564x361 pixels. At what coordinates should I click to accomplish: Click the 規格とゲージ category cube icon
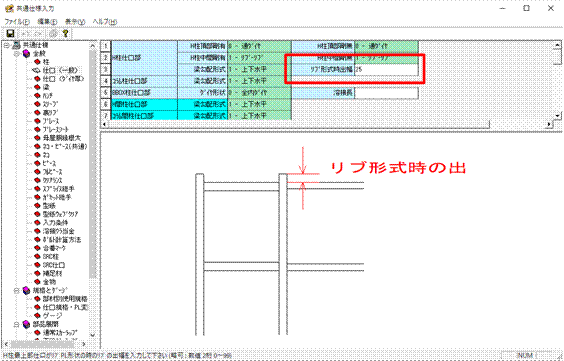(x=26, y=291)
